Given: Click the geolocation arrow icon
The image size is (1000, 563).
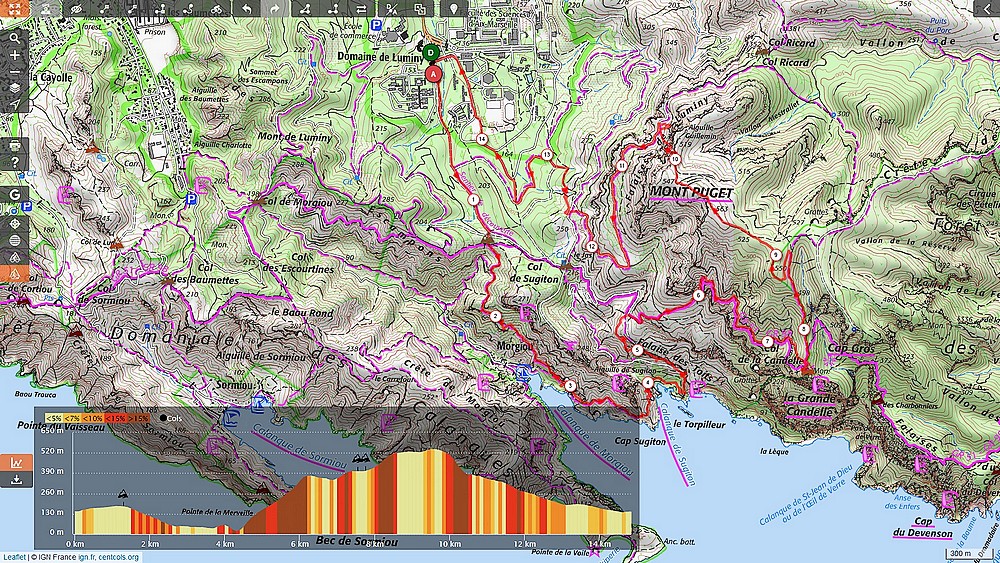Looking at the screenshot, I should pyautogui.click(x=14, y=105).
